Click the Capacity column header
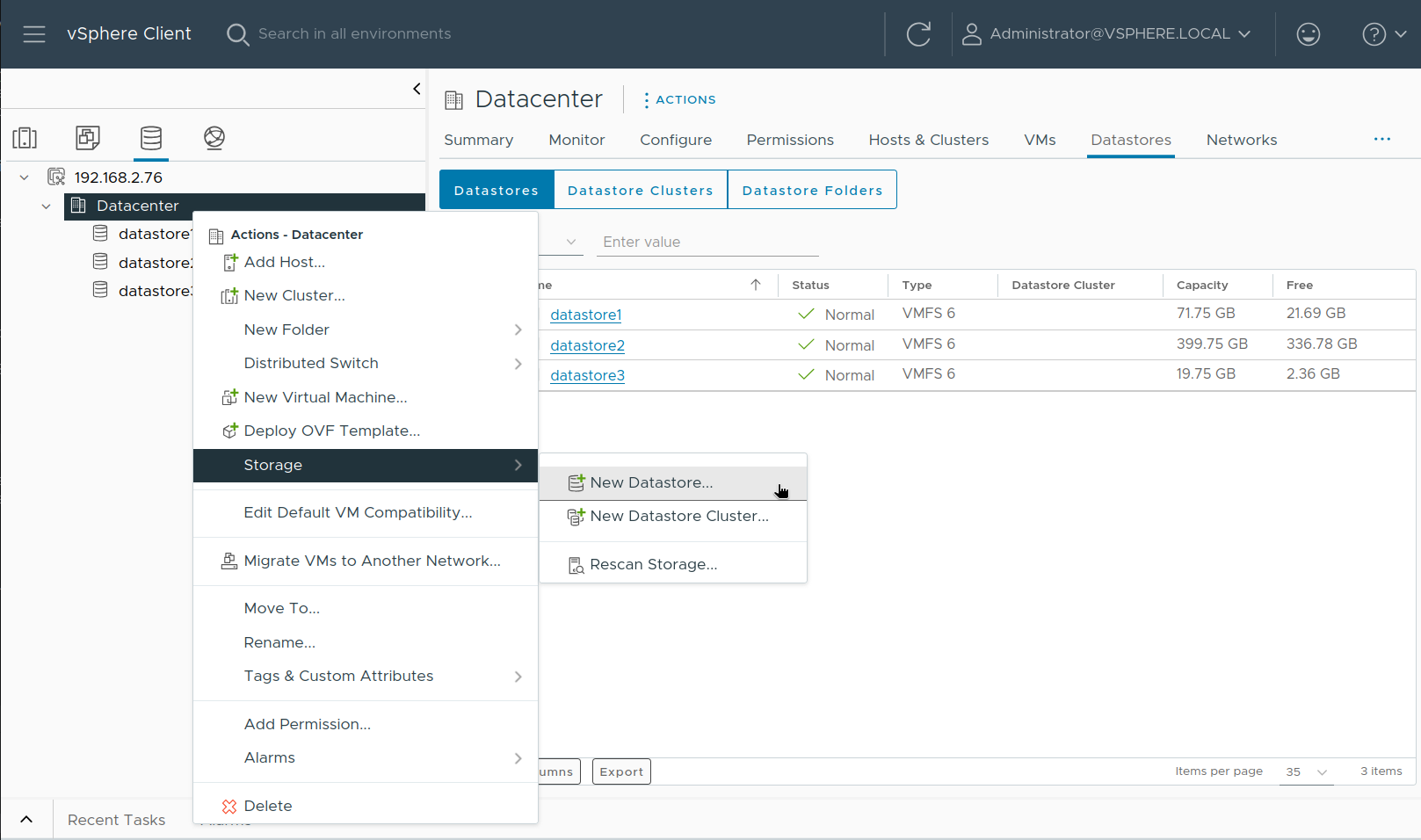1421x840 pixels. pyautogui.click(x=1201, y=286)
